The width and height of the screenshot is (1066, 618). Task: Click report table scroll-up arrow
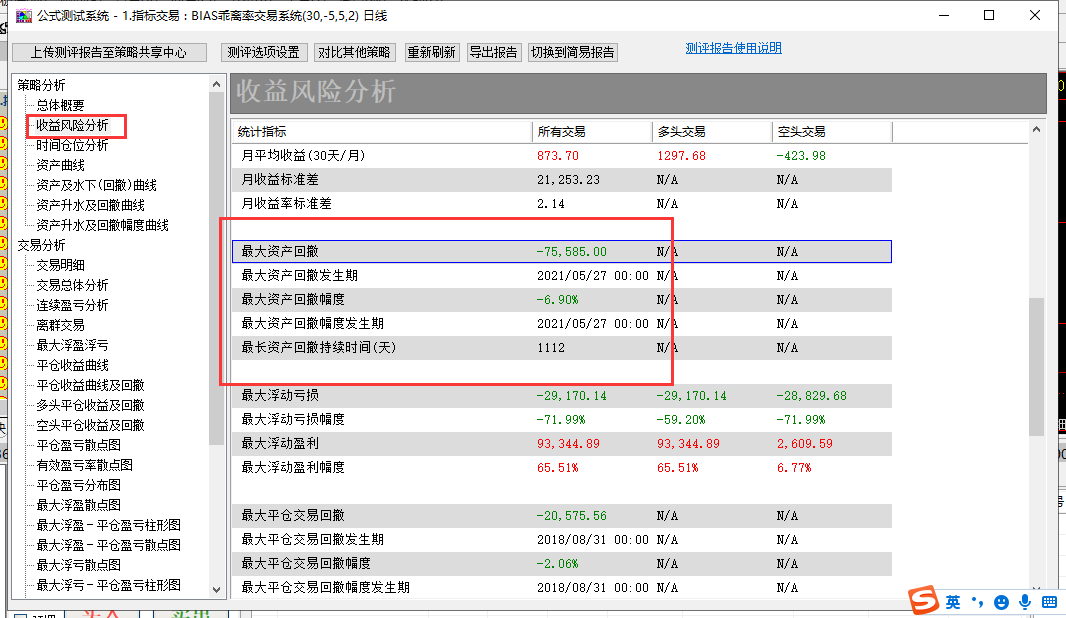pos(1036,129)
